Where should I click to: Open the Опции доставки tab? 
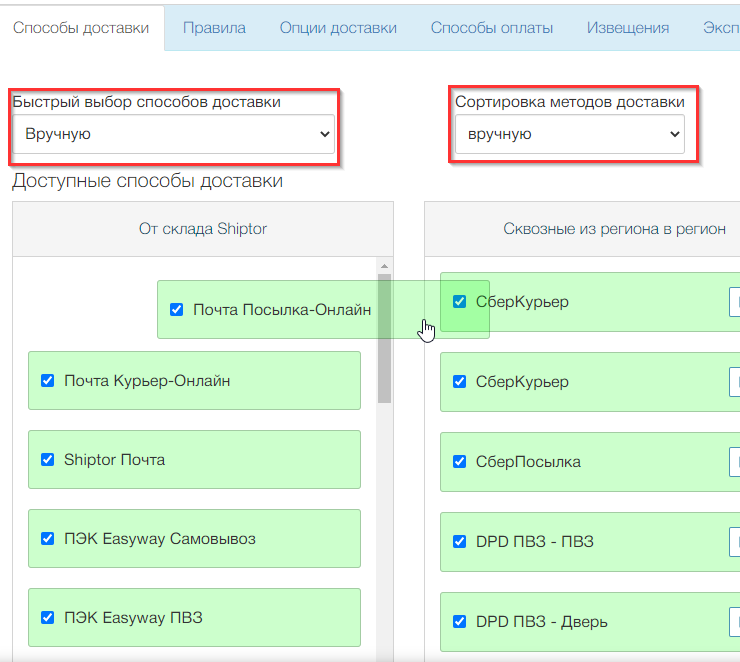click(338, 28)
